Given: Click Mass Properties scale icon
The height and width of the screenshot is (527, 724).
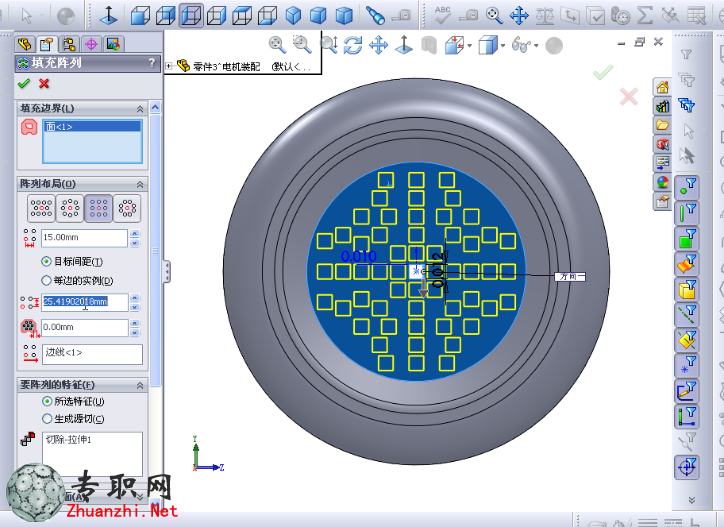Looking at the screenshot, I should tap(545, 15).
